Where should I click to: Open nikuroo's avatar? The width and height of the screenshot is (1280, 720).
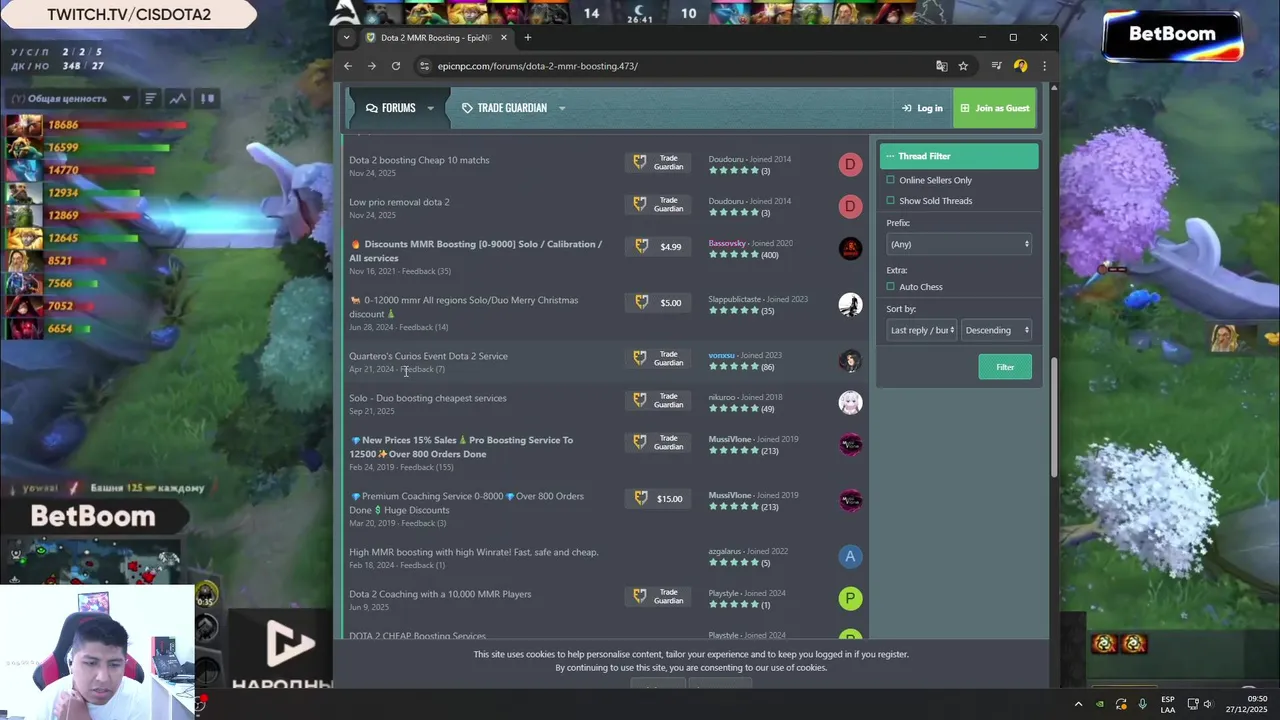850,402
